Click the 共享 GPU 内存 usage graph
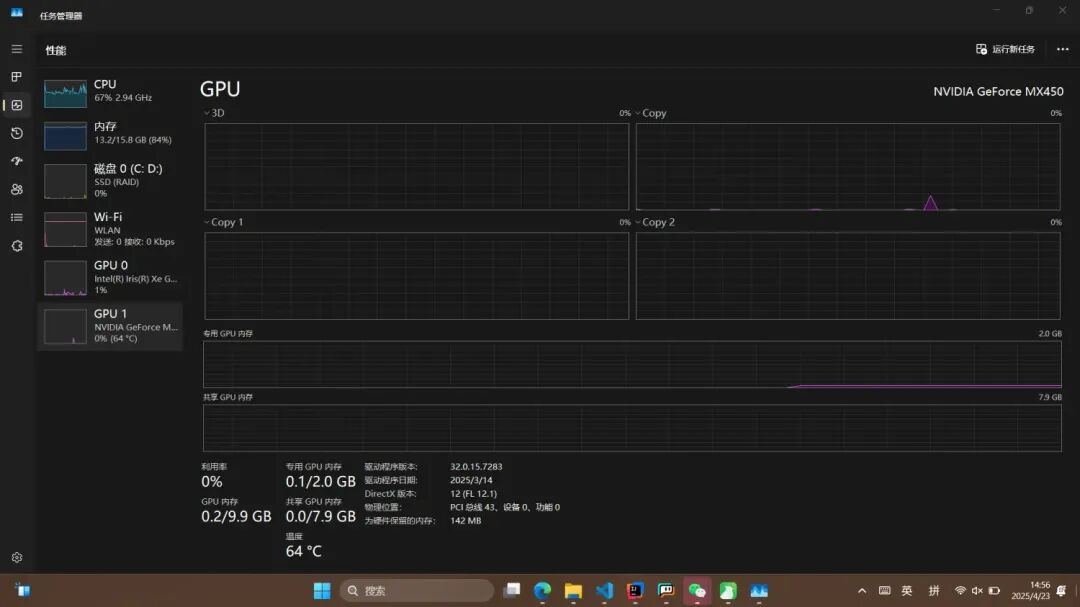1080x607 pixels. point(632,428)
